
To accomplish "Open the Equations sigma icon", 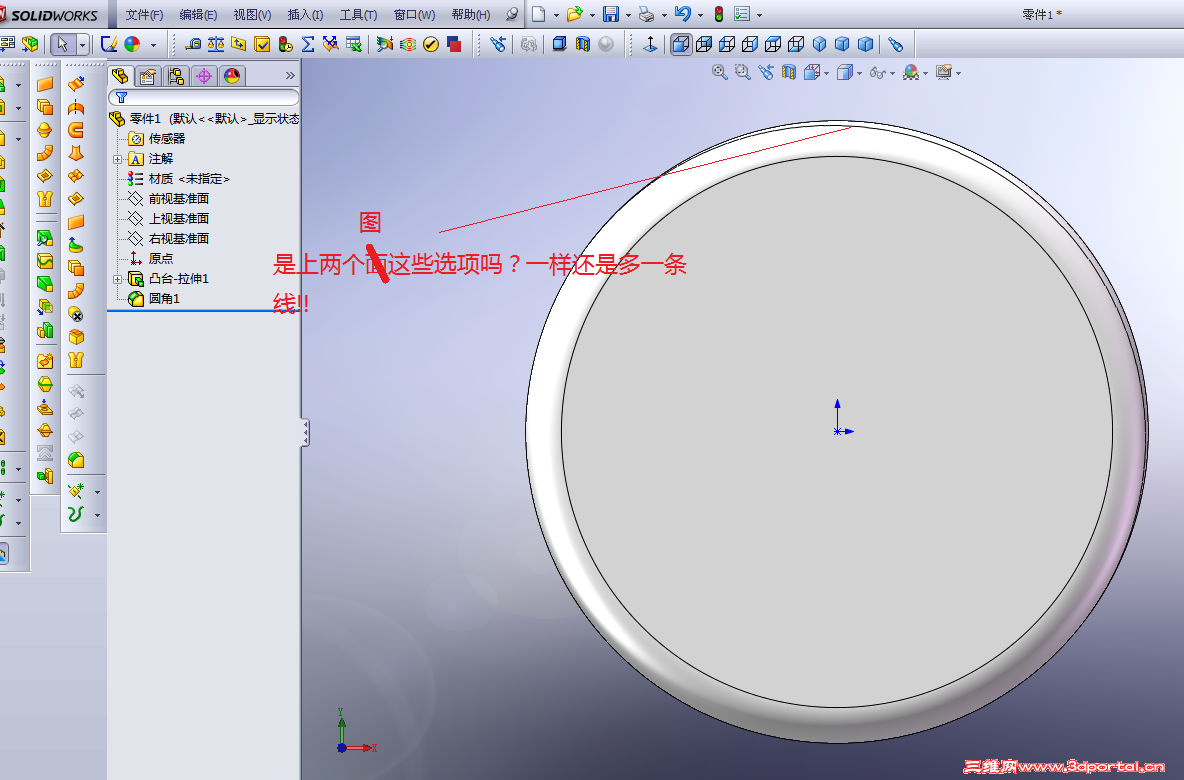I will [x=308, y=45].
